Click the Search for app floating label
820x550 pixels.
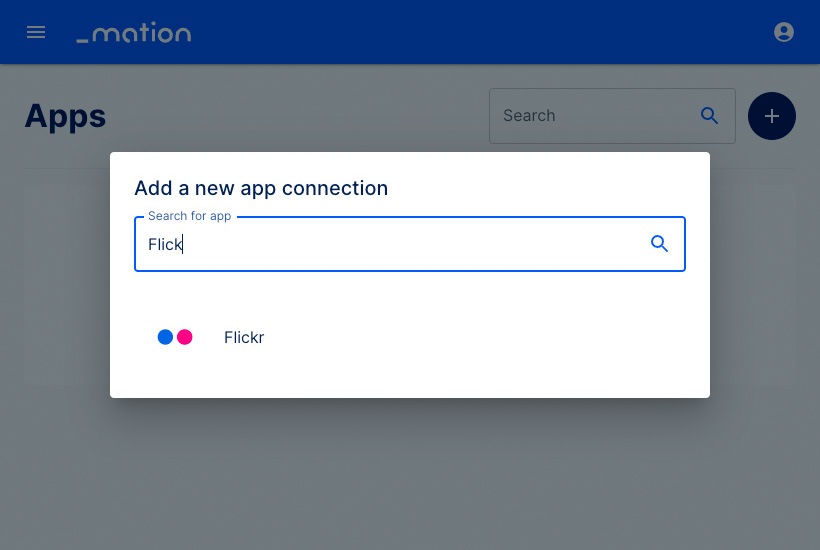pos(189,216)
